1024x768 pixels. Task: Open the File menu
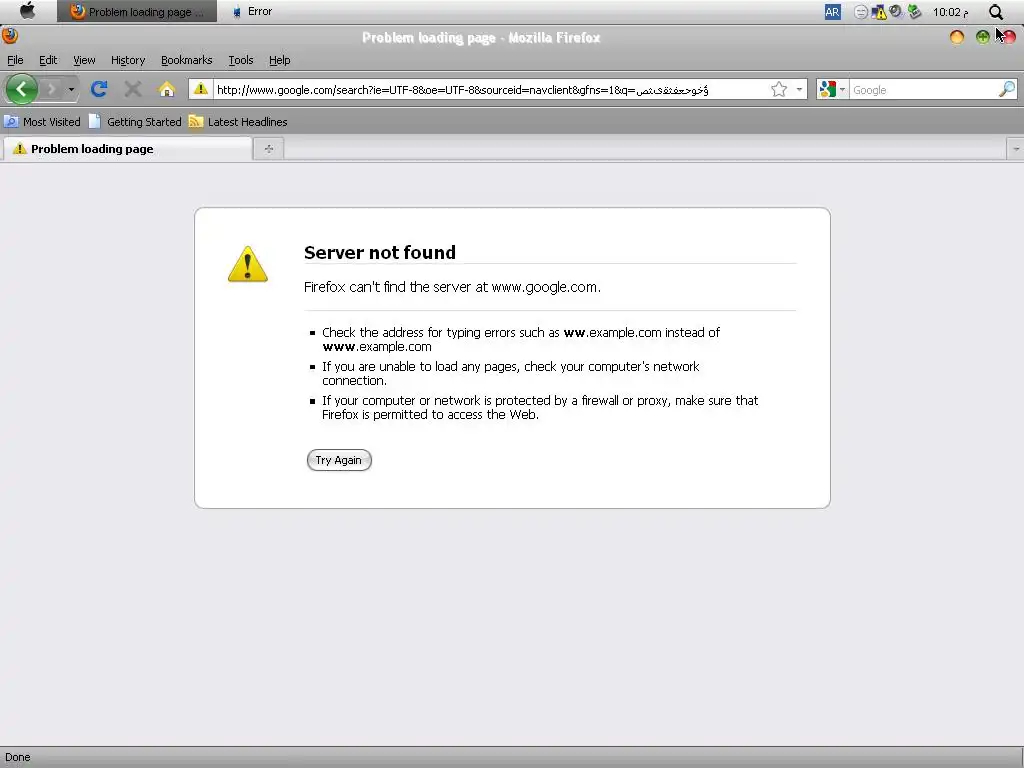15,60
